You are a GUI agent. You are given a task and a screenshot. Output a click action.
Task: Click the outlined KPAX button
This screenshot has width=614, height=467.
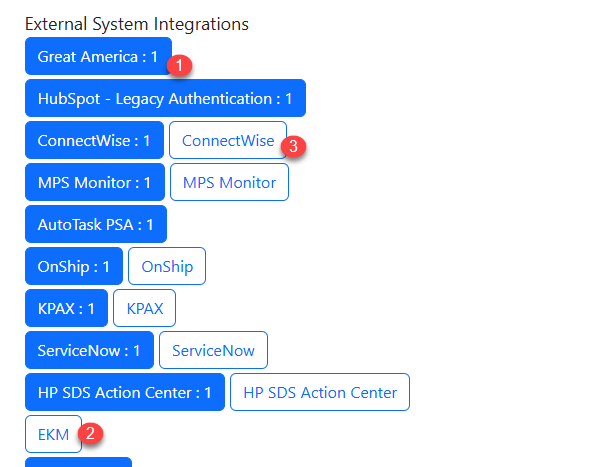pos(144,308)
